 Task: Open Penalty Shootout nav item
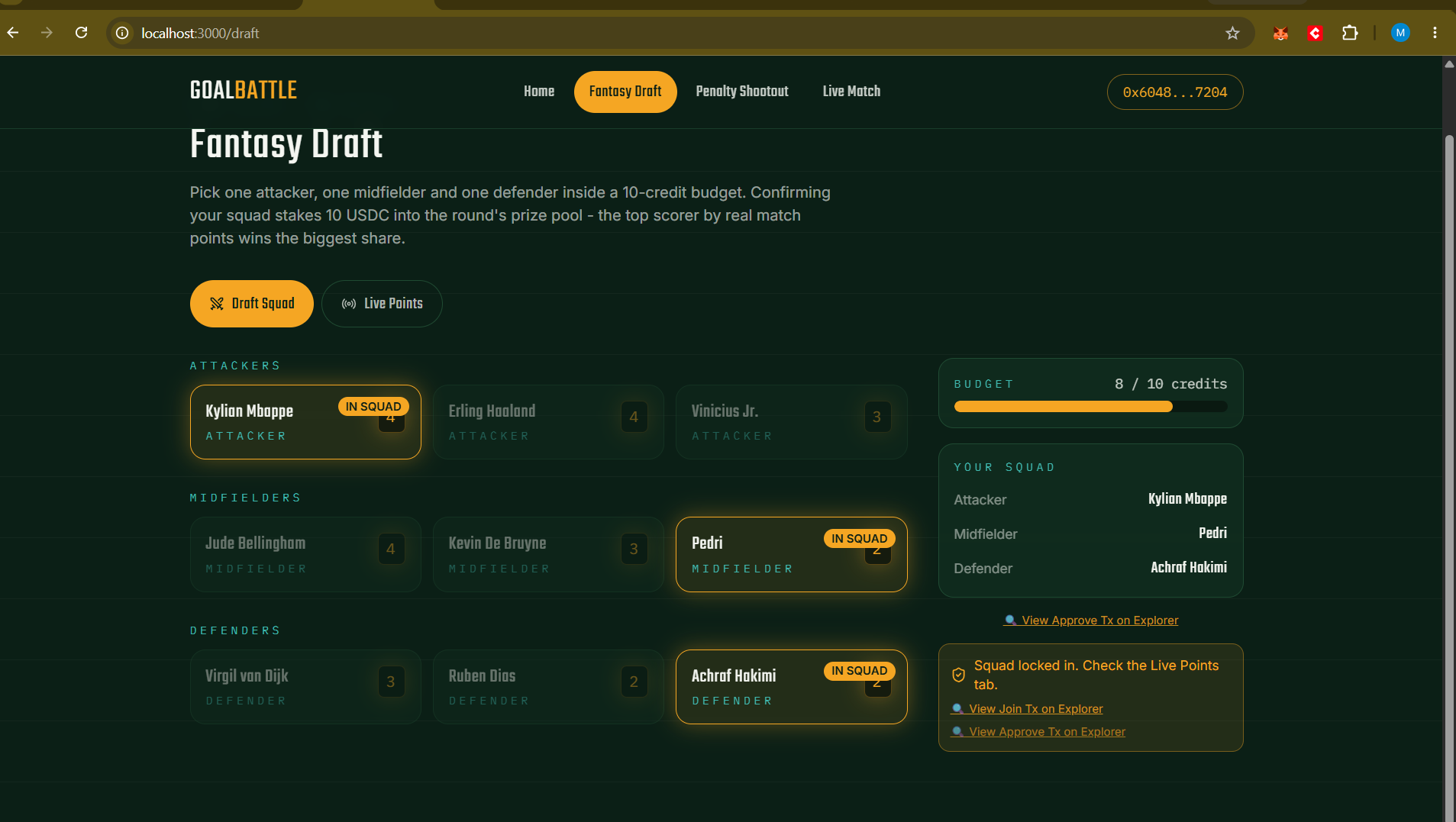click(742, 92)
